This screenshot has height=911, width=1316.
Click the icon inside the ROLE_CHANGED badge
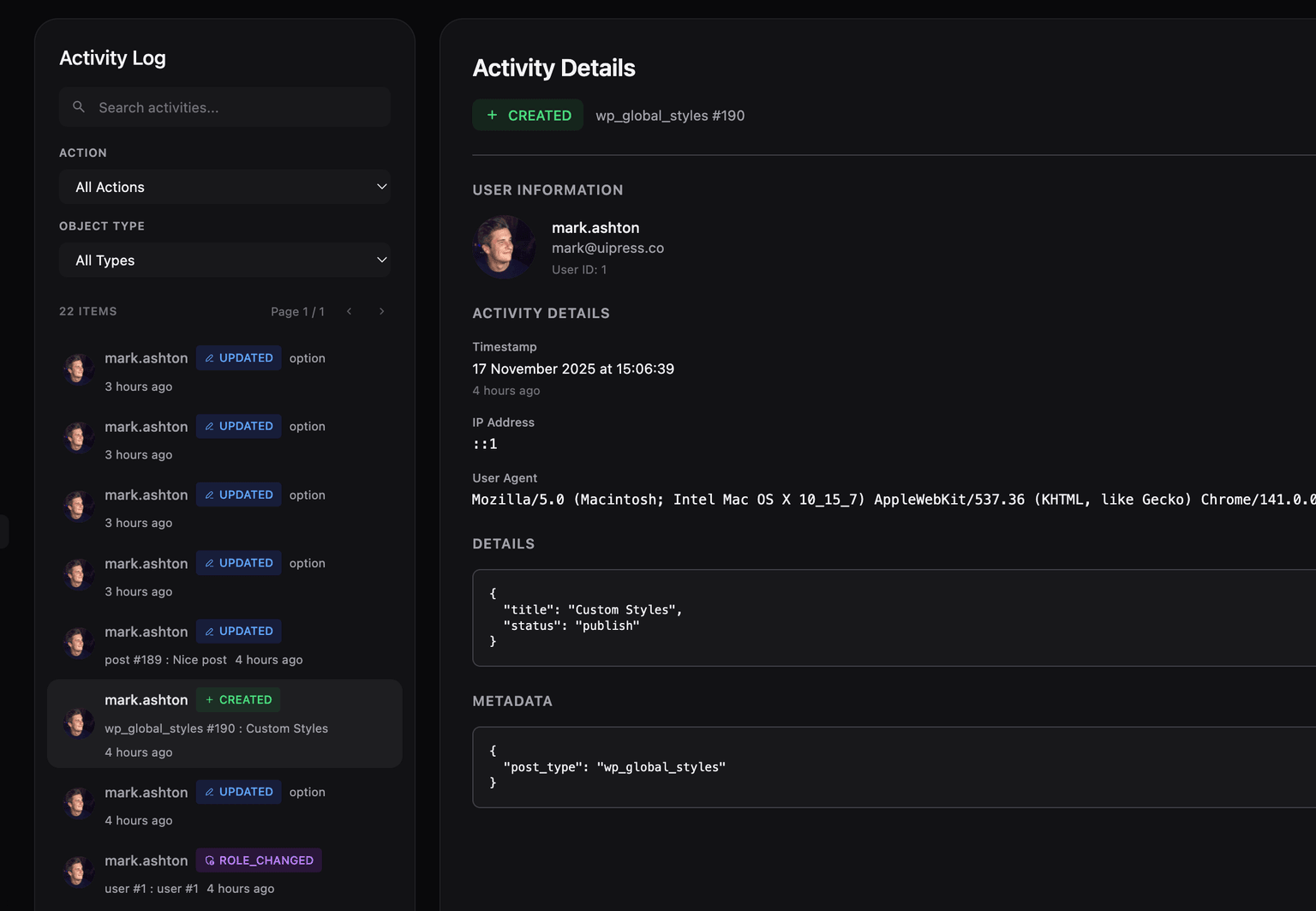click(210, 860)
